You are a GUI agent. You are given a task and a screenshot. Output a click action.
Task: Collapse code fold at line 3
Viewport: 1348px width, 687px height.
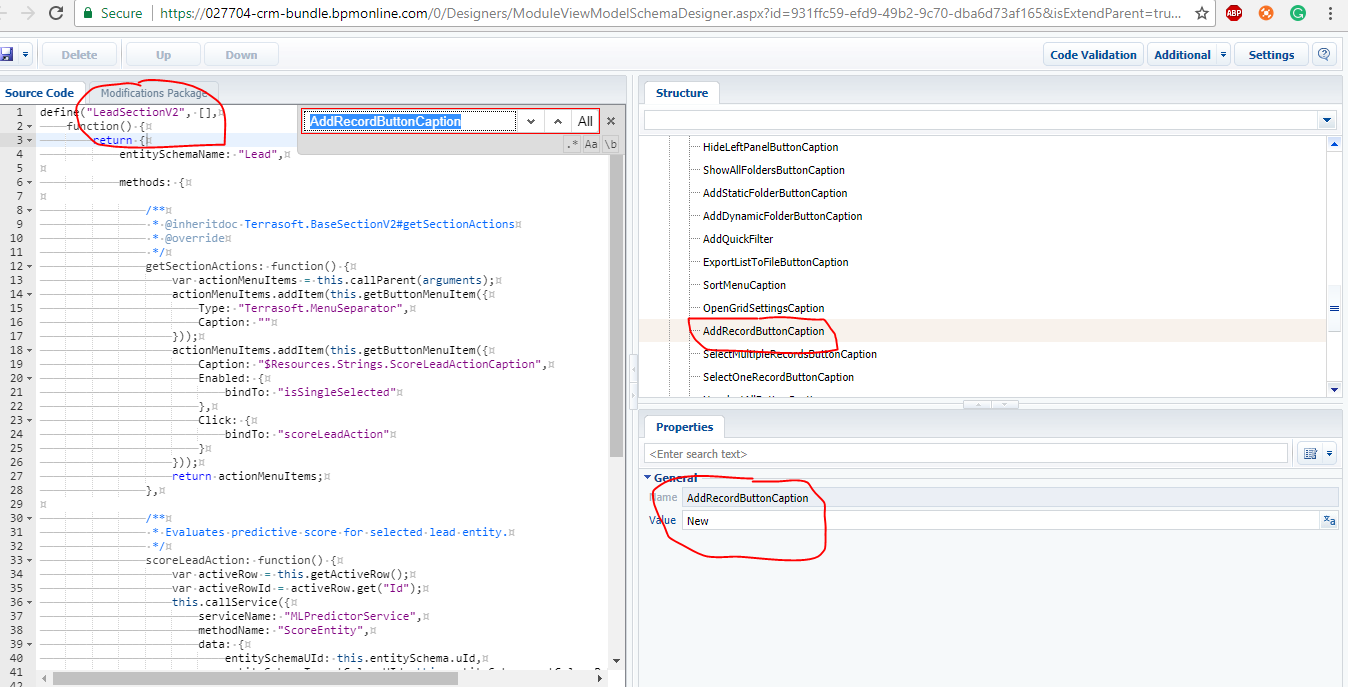[x=30, y=140]
